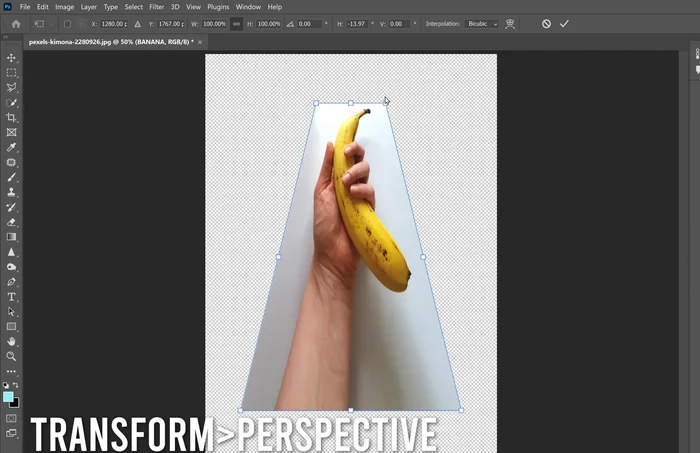This screenshot has width=700, height=453.
Task: Select the Horizontal Type tool
Action: [x=12, y=297]
